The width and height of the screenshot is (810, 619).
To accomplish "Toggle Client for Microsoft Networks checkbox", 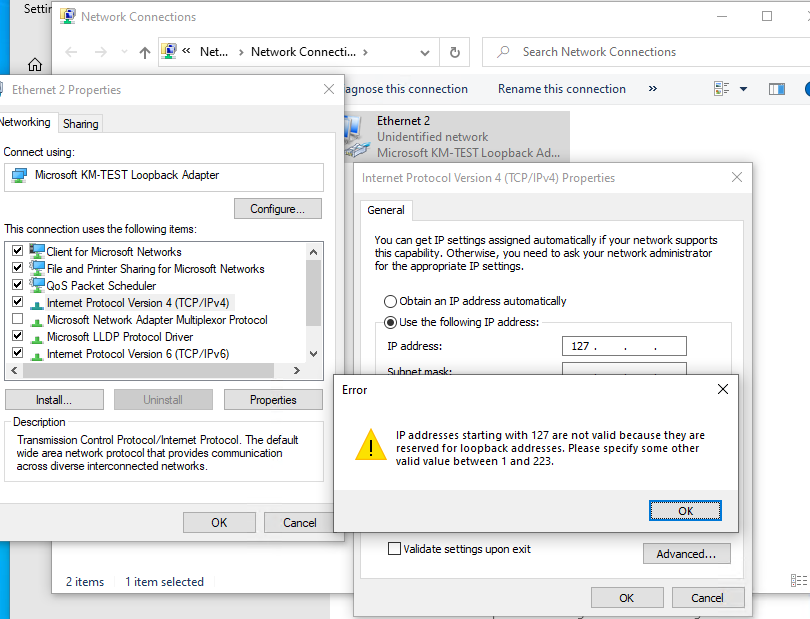I will tap(18, 251).
